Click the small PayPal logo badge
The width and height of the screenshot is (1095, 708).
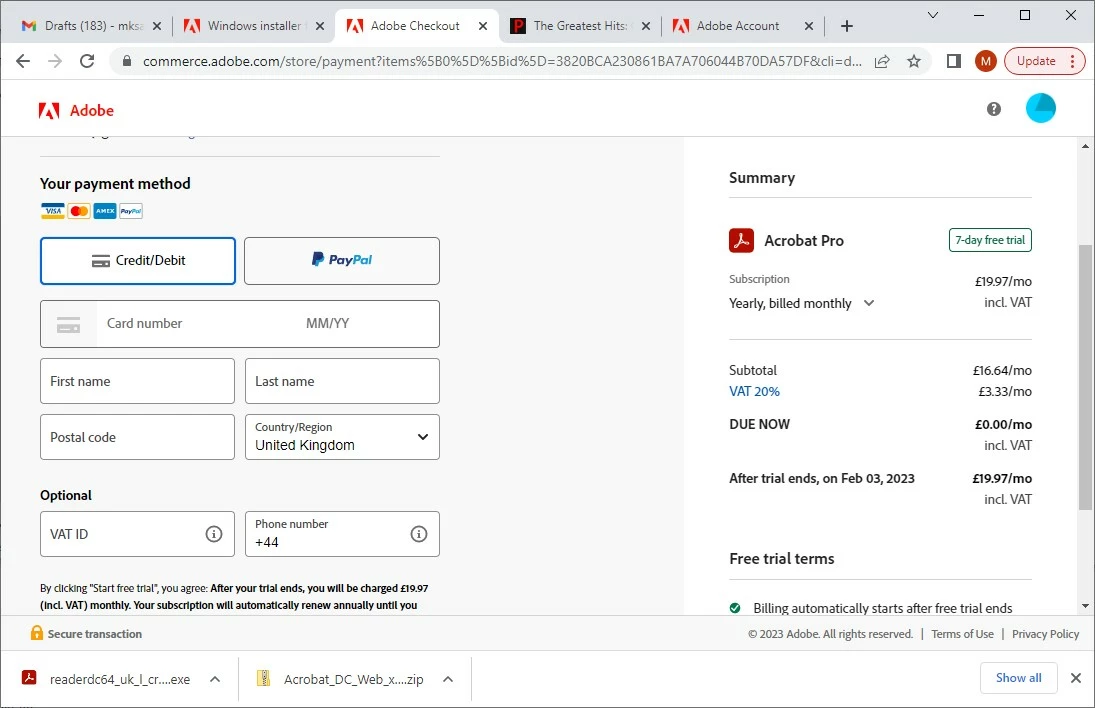[131, 211]
